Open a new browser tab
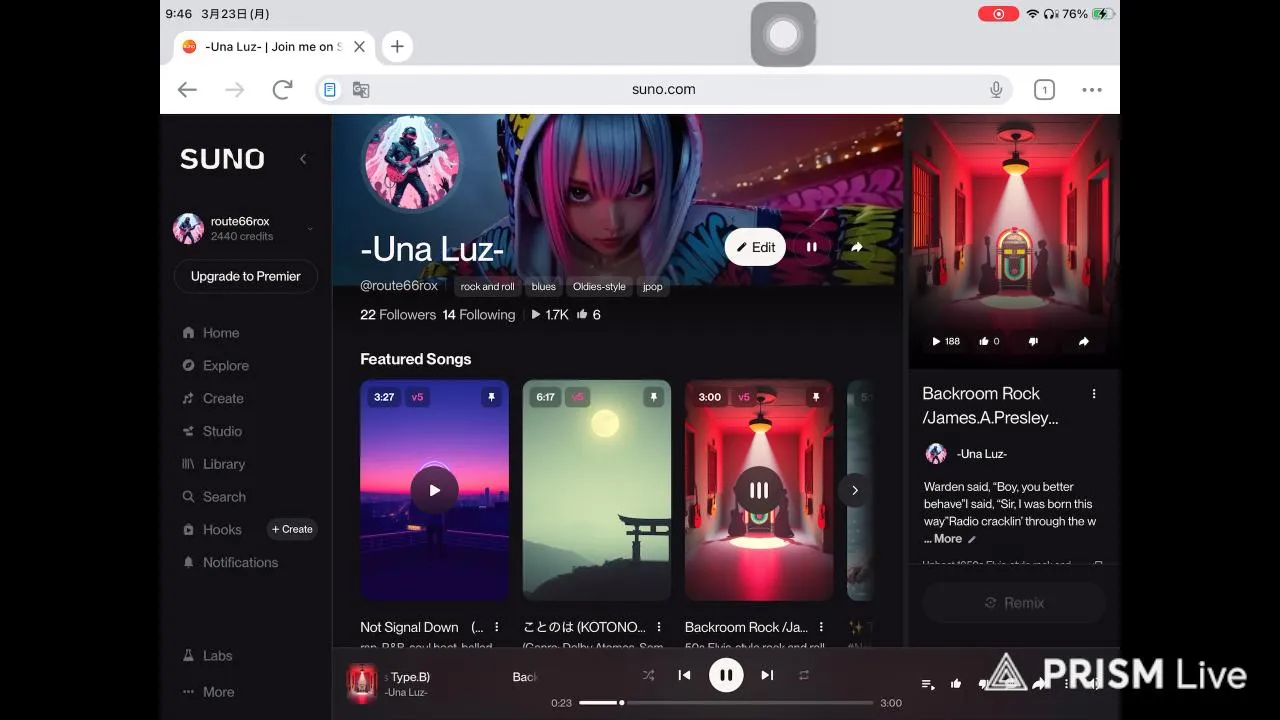Image resolution: width=1280 pixels, height=720 pixels. click(397, 46)
